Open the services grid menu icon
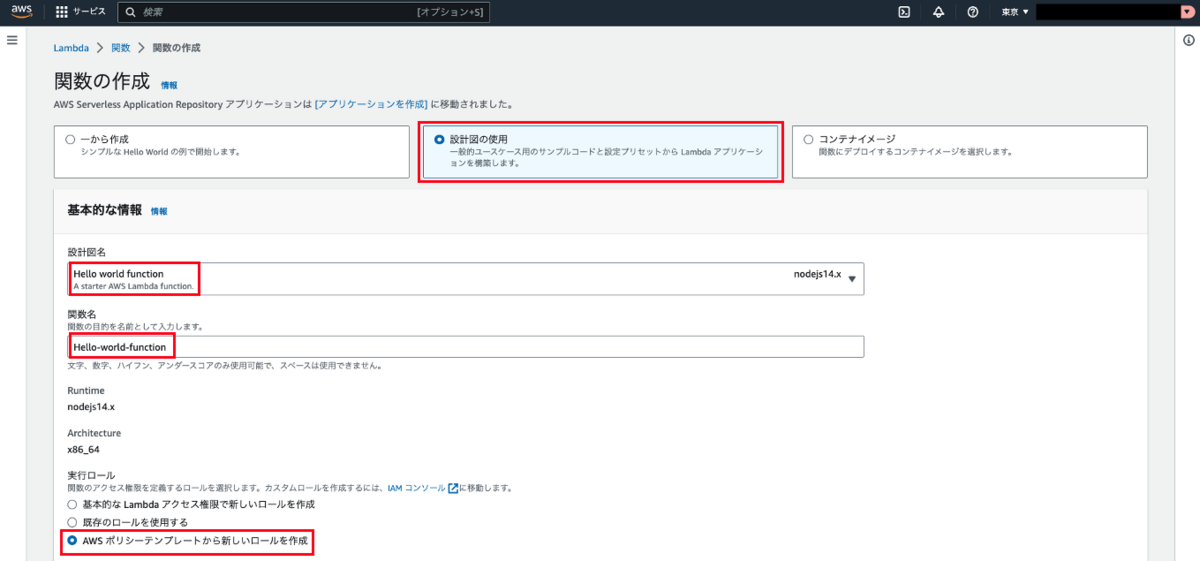This screenshot has height=561, width=1200. click(x=62, y=12)
